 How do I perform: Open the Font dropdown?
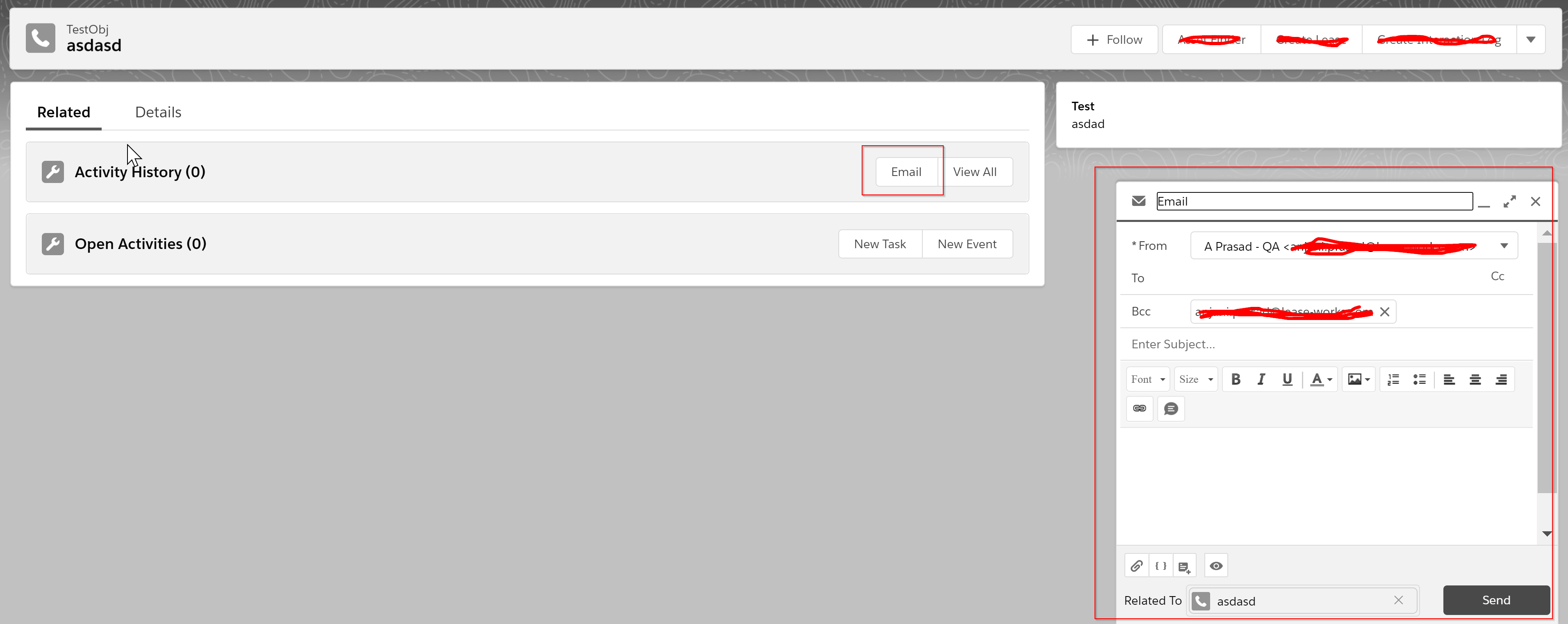[x=1147, y=379]
